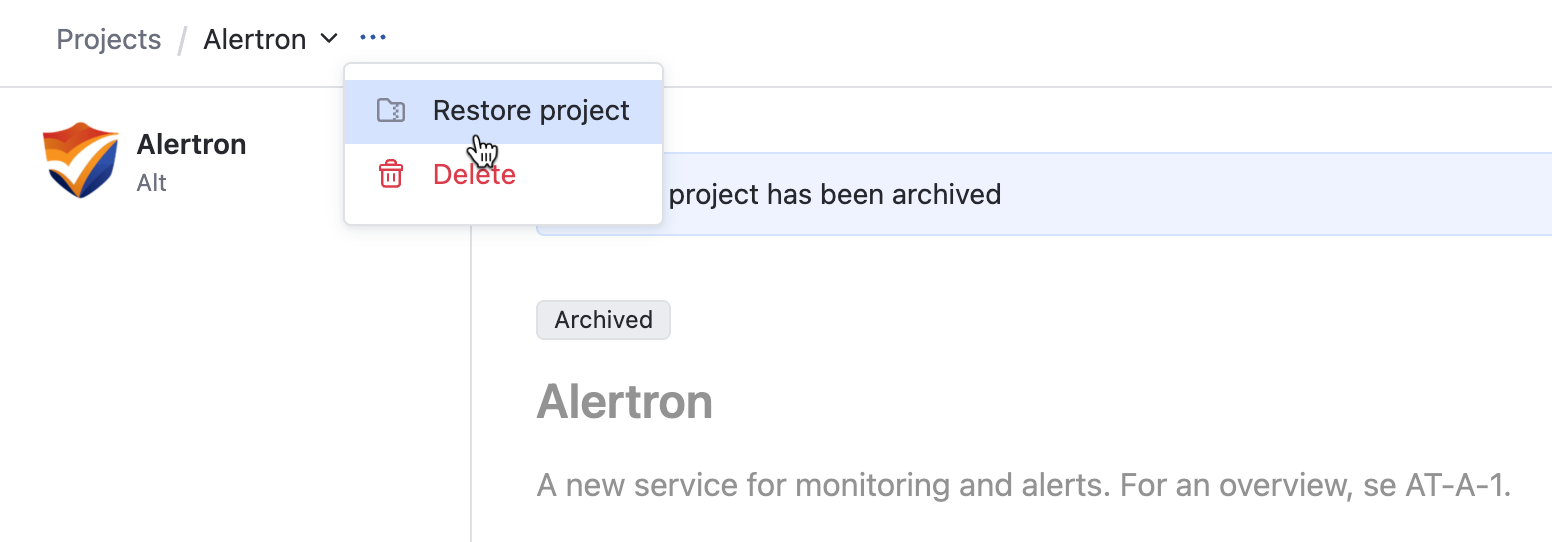1552x542 pixels.
Task: Click the large gray Alertron heading
Action: coord(624,402)
